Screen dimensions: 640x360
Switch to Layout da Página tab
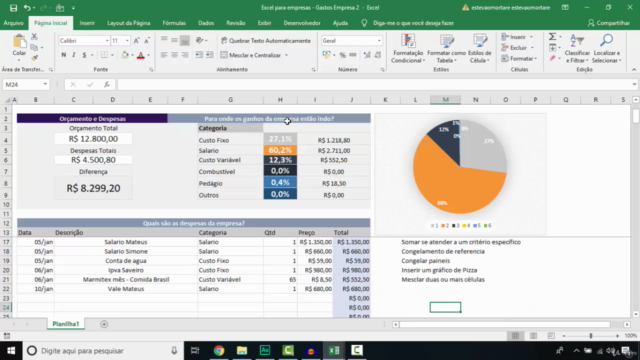[129, 23]
